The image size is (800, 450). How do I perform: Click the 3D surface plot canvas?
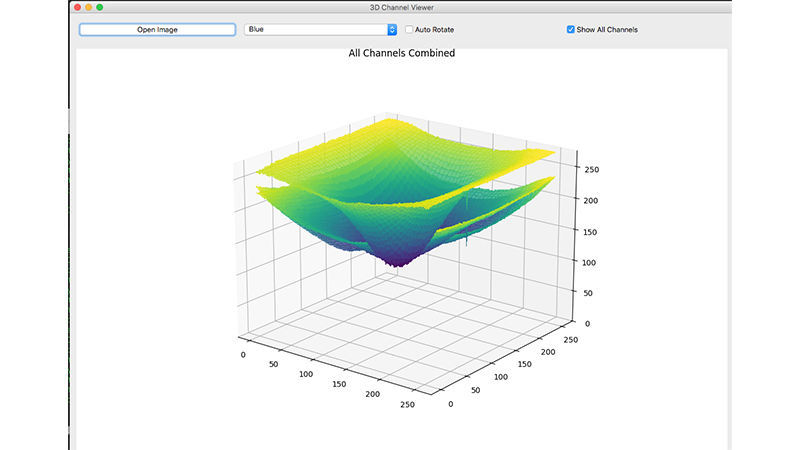coord(402,250)
